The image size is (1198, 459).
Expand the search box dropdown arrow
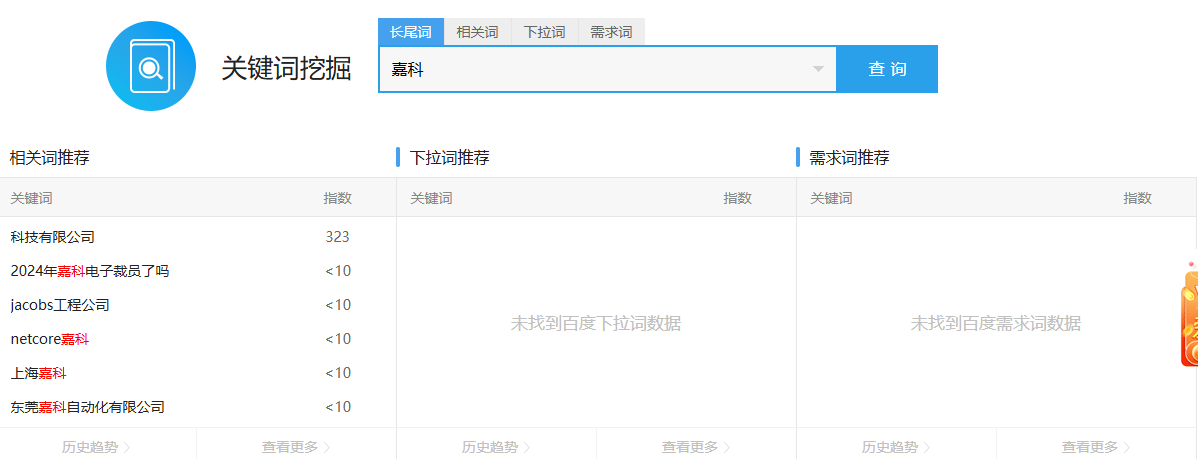[818, 69]
